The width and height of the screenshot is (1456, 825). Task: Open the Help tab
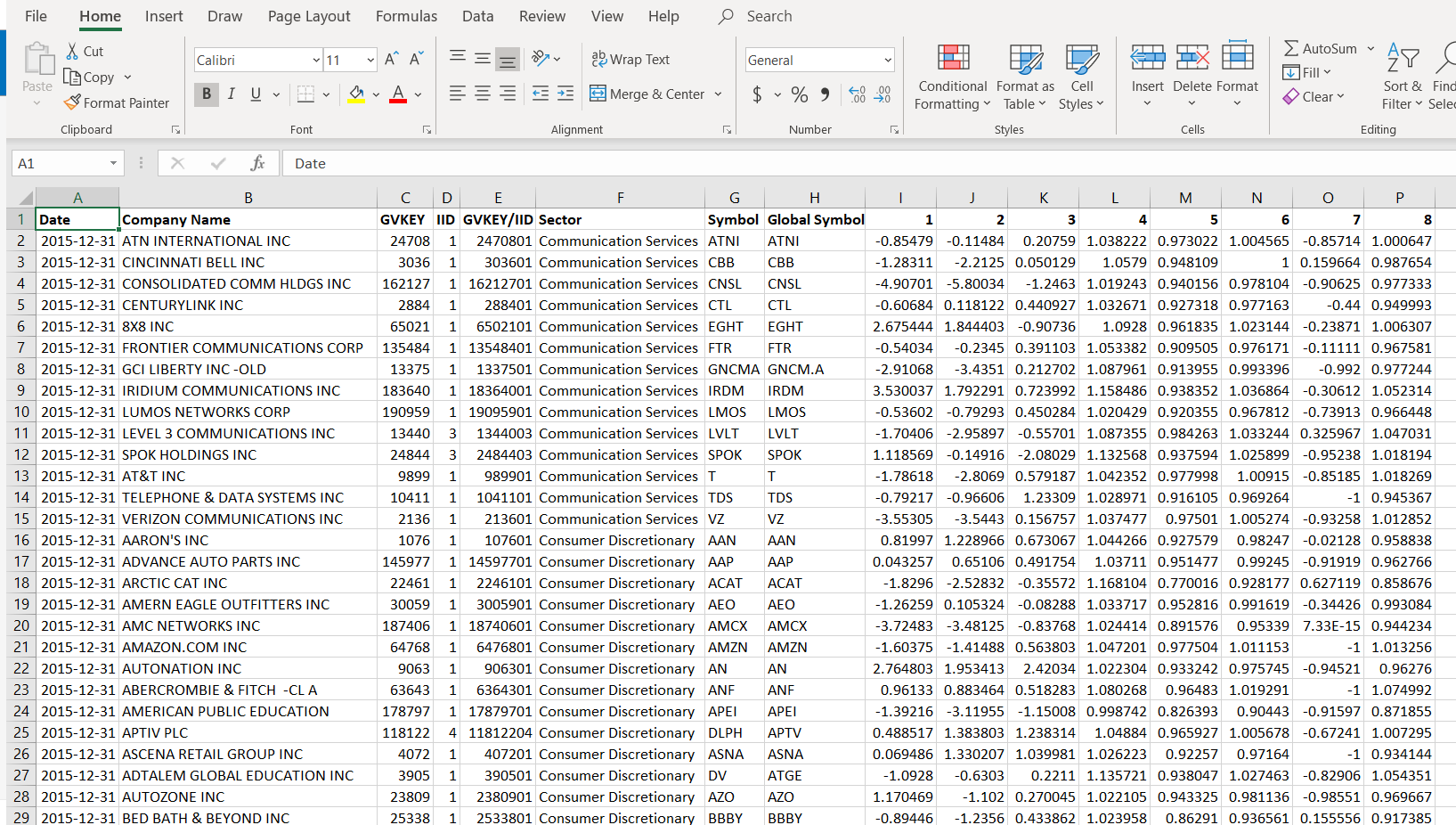click(x=663, y=16)
